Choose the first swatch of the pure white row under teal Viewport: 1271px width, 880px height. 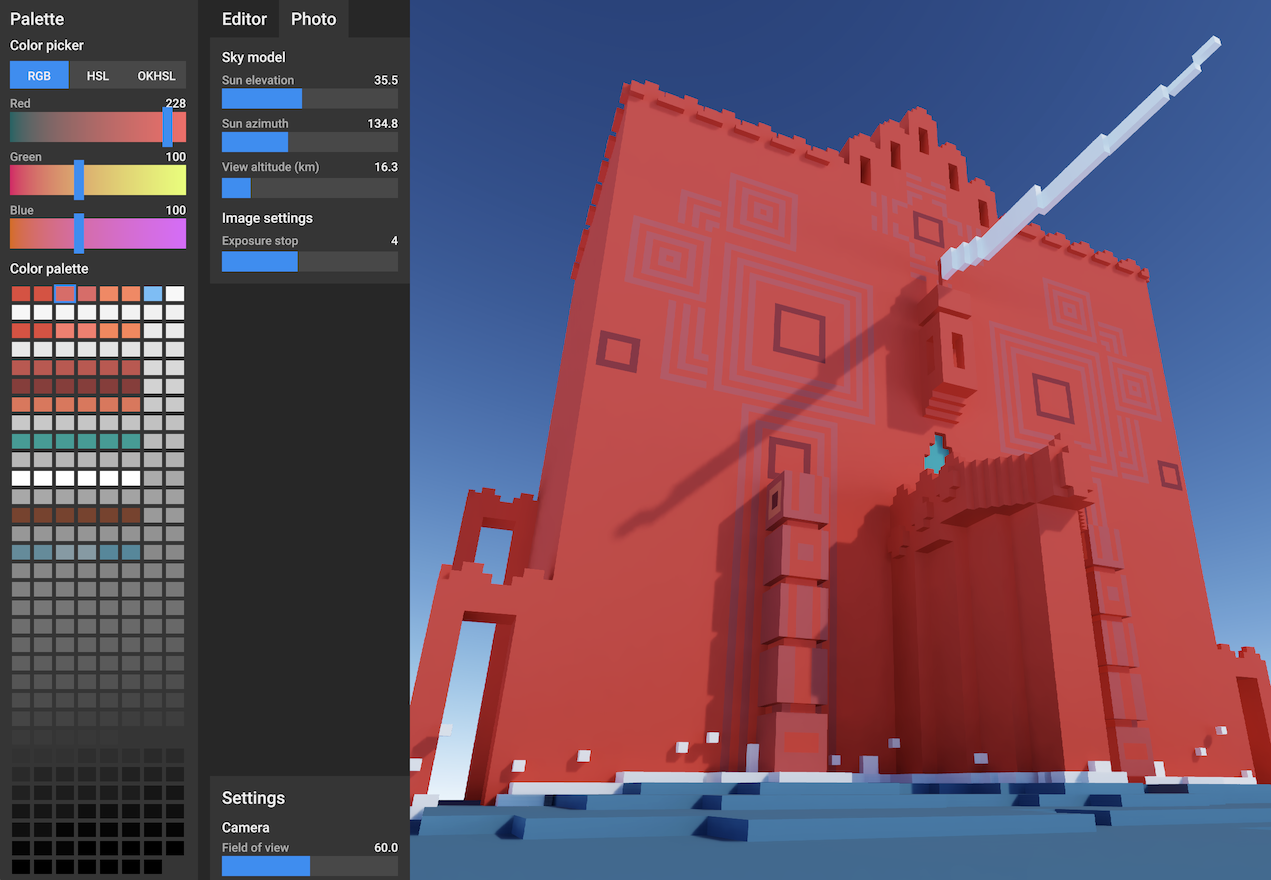coord(21,478)
